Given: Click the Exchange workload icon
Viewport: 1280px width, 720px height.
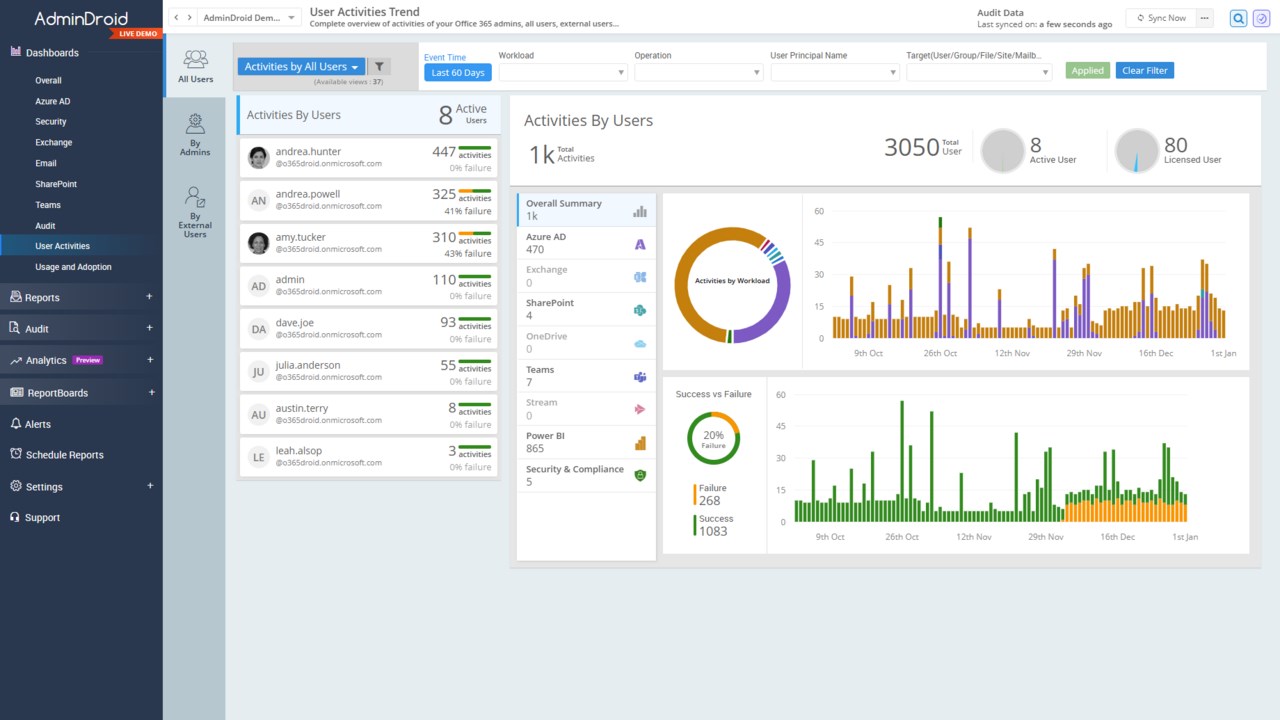Looking at the screenshot, I should 640,276.
